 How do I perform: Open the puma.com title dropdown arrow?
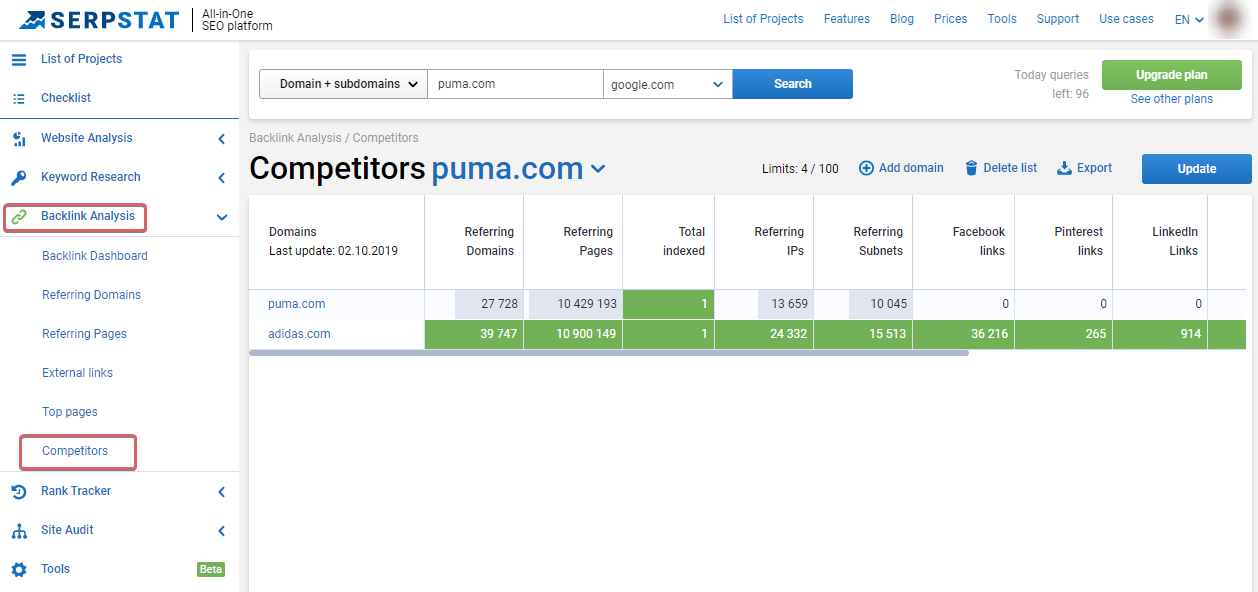click(x=598, y=169)
